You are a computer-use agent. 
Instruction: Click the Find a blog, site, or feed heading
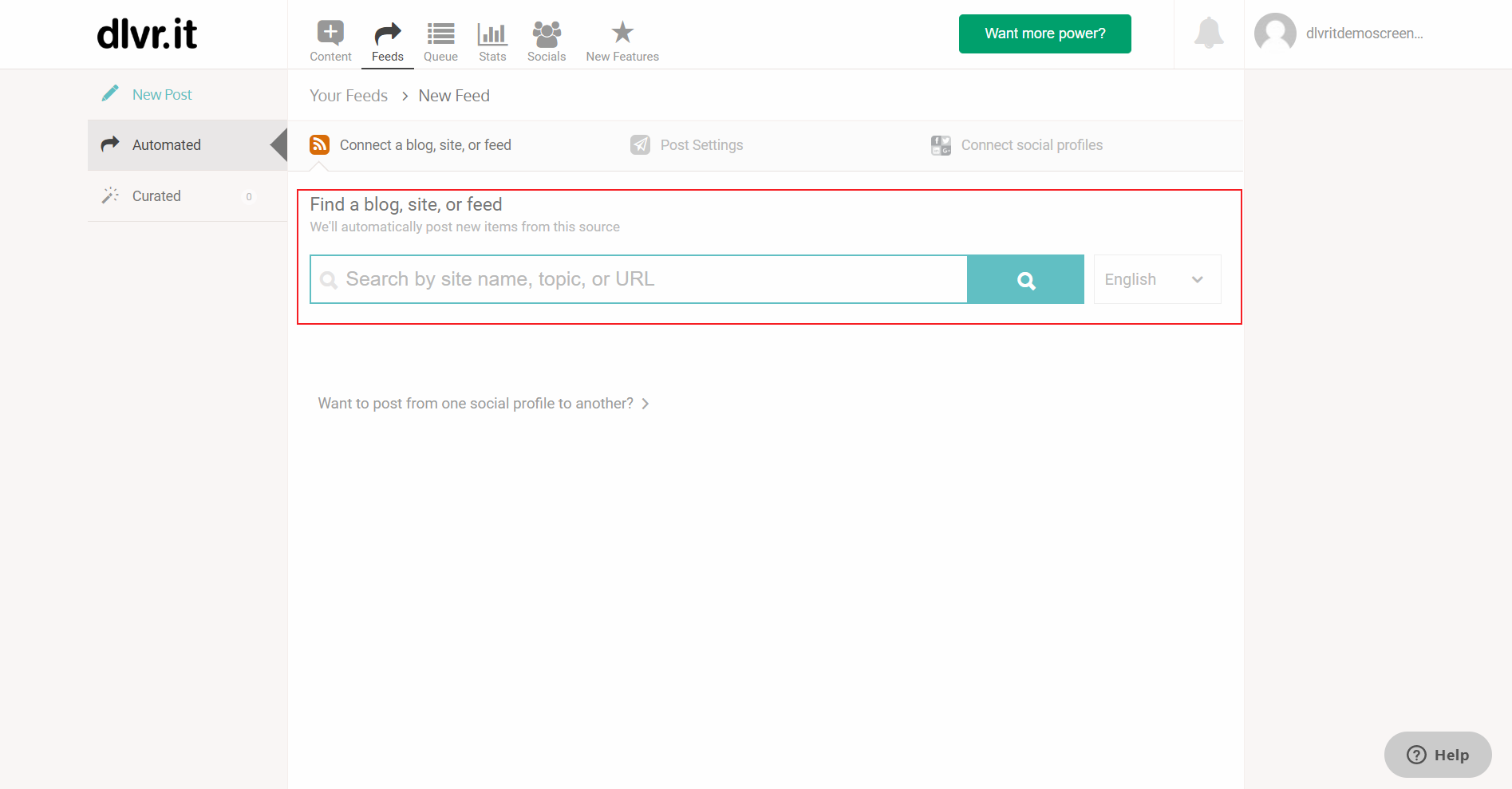[406, 204]
